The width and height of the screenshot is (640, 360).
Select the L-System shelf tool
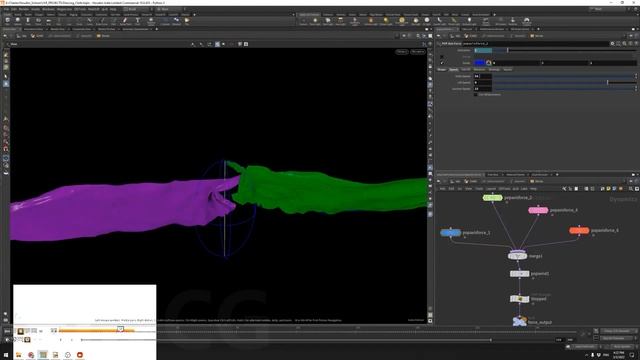coord(165,21)
